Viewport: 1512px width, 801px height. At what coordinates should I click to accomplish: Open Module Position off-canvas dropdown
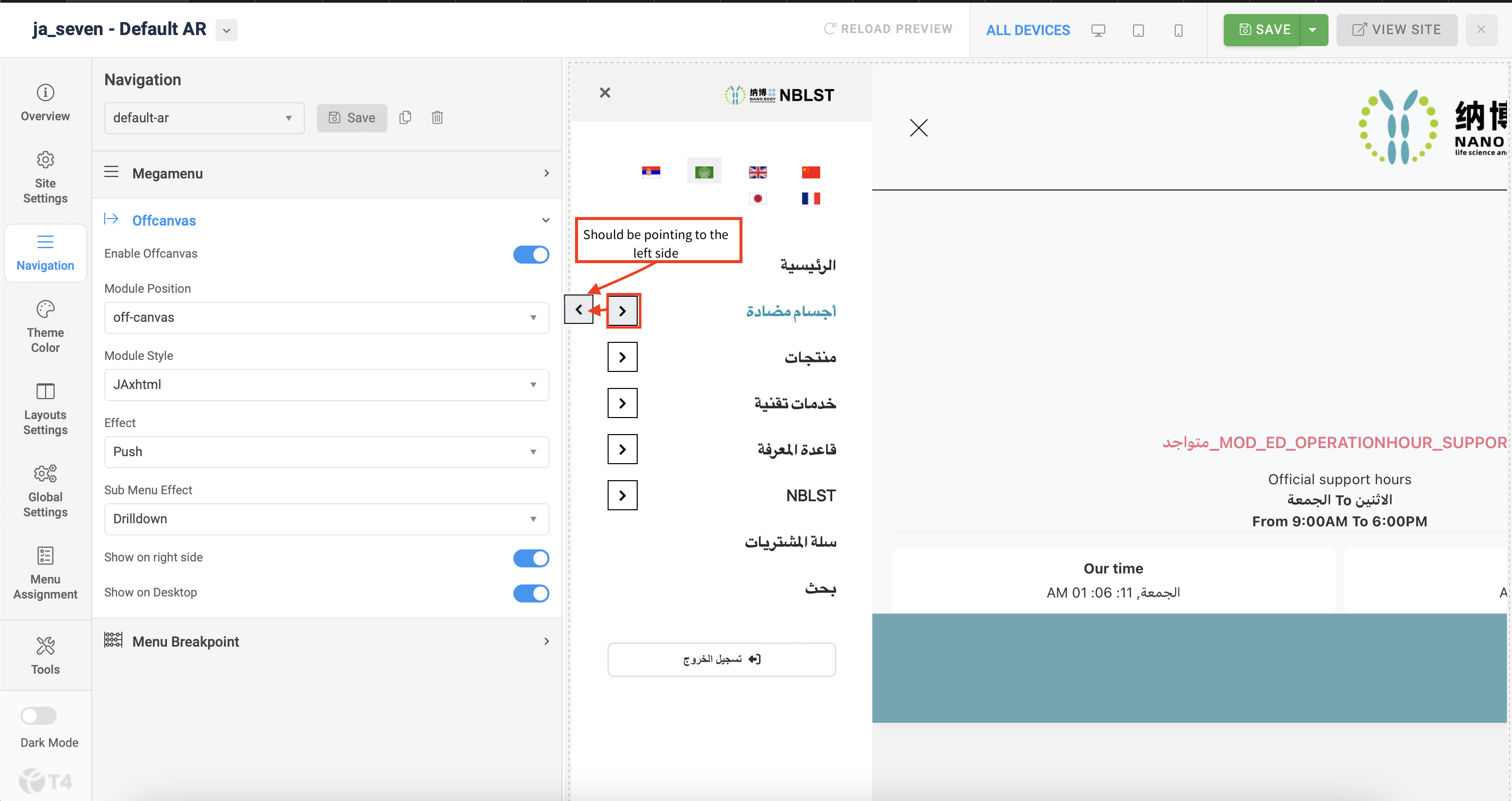point(326,317)
